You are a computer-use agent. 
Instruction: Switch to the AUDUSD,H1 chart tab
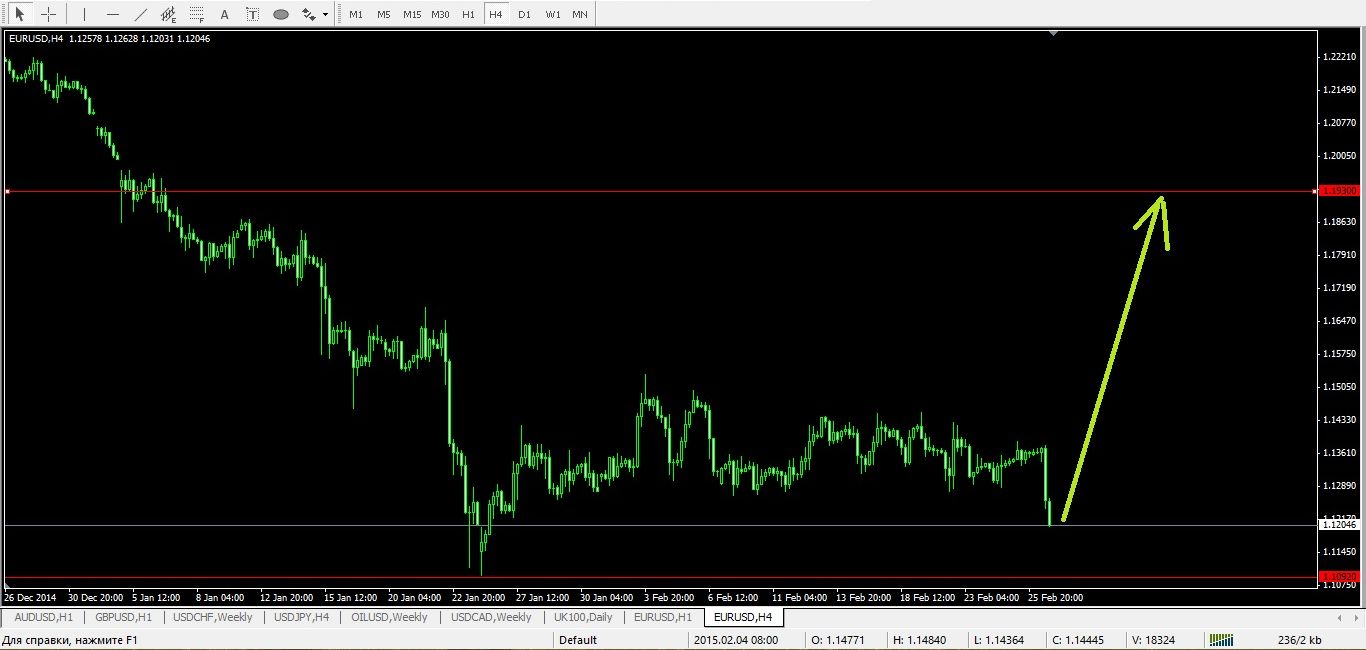pyautogui.click(x=43, y=617)
